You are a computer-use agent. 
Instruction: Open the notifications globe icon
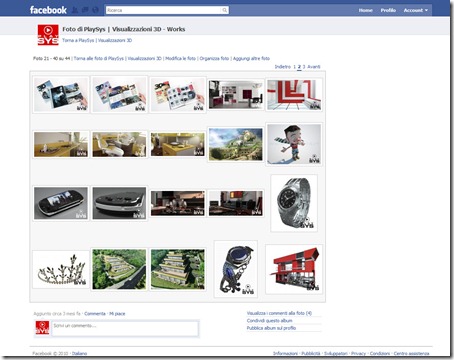tap(95, 10)
